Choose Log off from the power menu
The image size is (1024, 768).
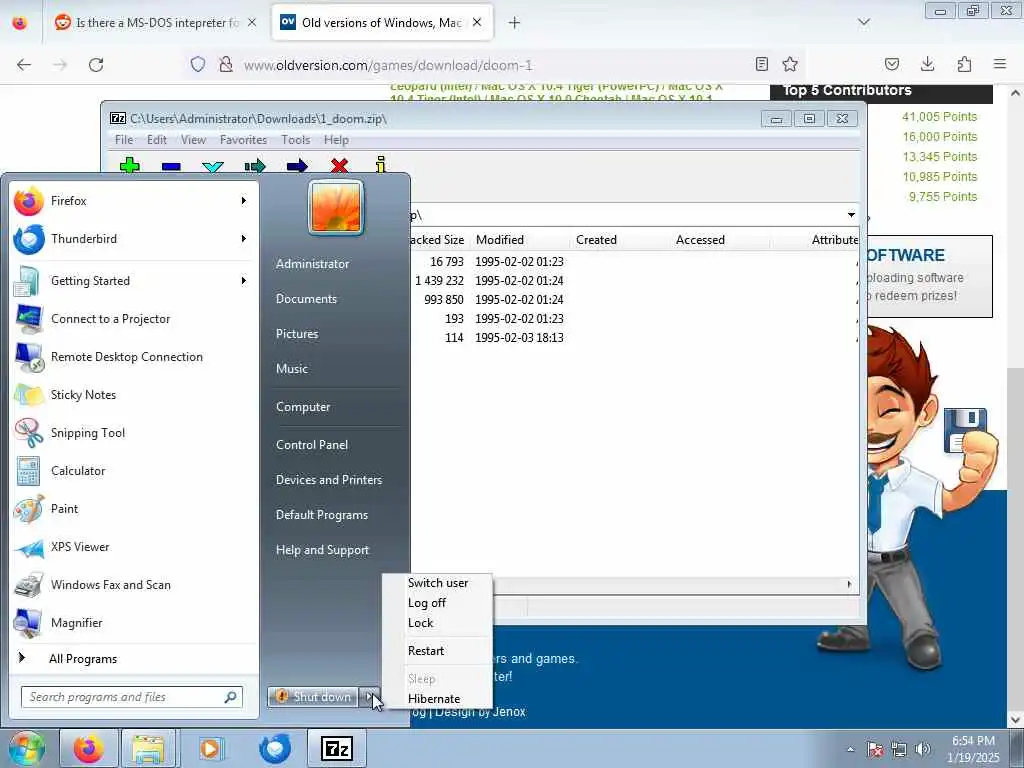pyautogui.click(x=438, y=603)
